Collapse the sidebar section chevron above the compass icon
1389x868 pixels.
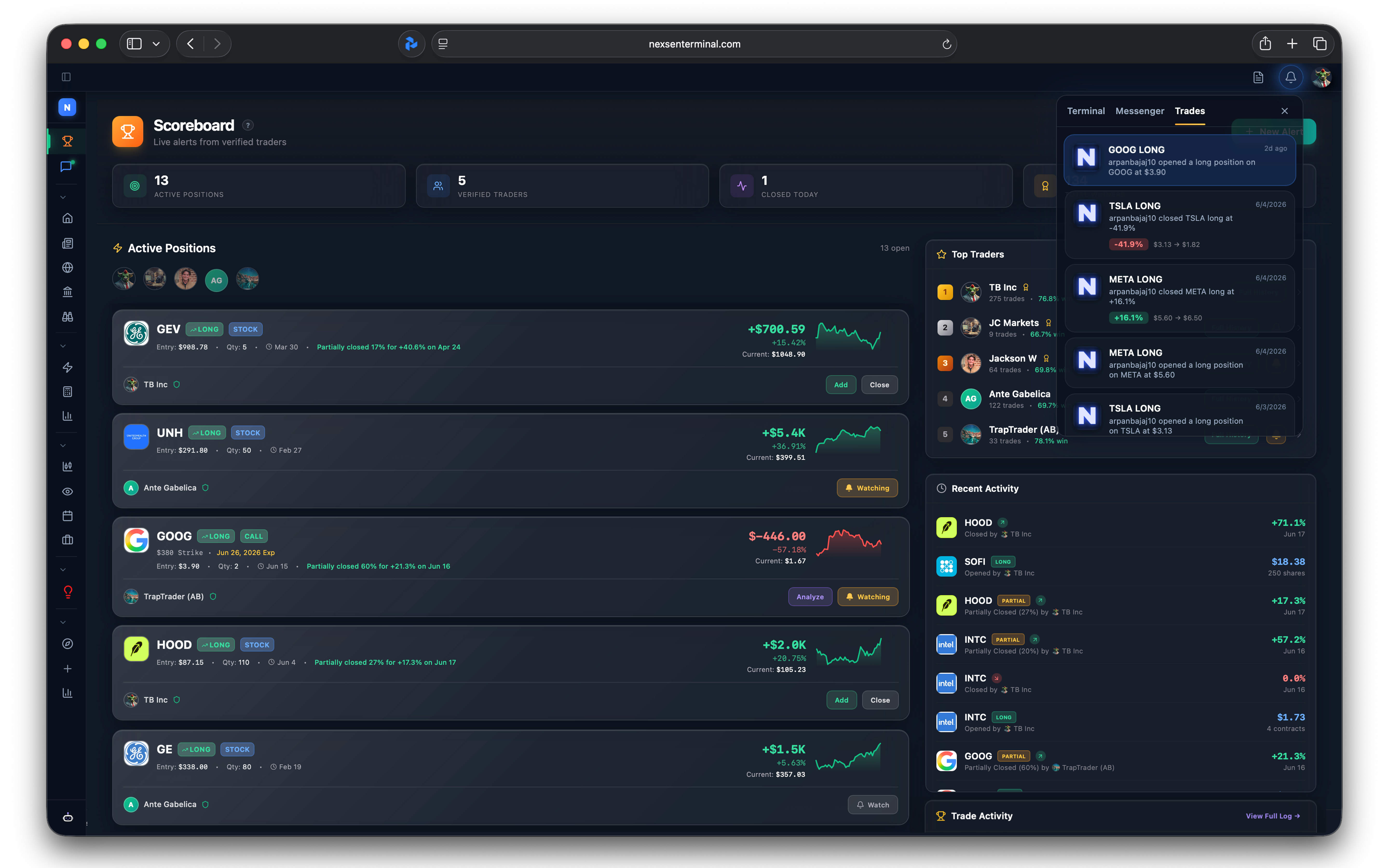pos(63,622)
